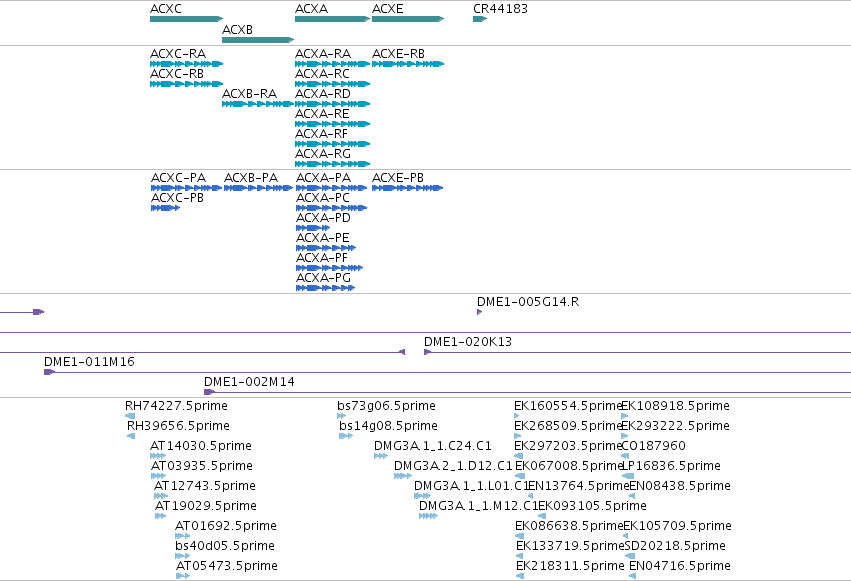Select transcript ACXE-RB

click(x=408, y=64)
